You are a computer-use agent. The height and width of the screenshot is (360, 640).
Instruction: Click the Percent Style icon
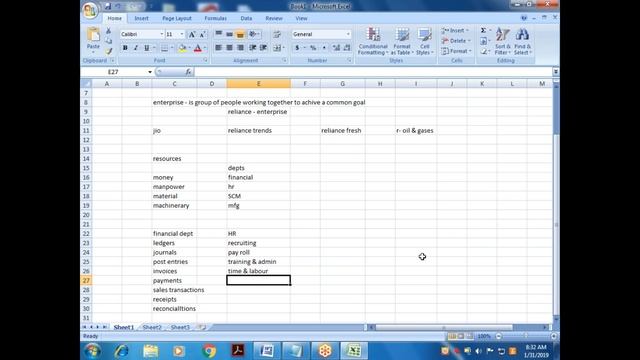313,48
